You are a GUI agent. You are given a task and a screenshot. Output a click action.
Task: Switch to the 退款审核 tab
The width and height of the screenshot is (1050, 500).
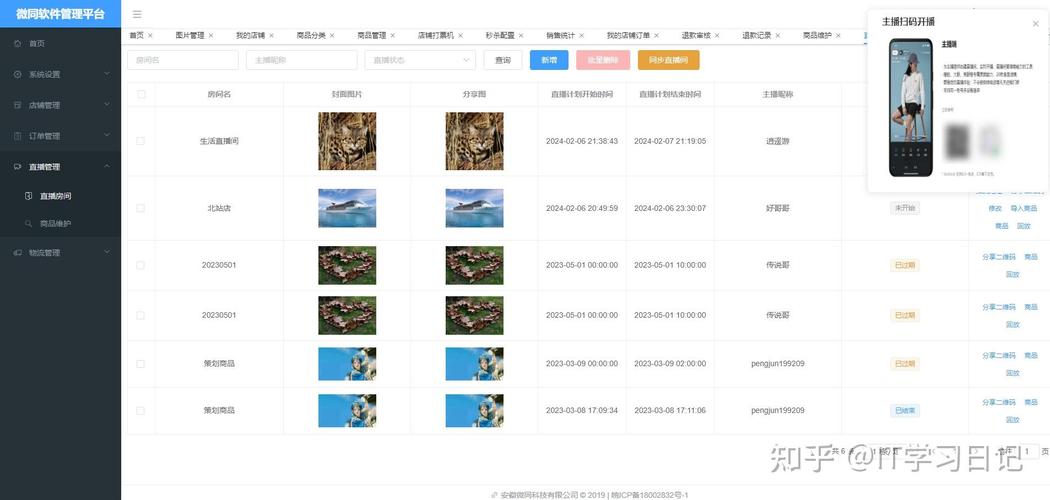(x=696, y=35)
